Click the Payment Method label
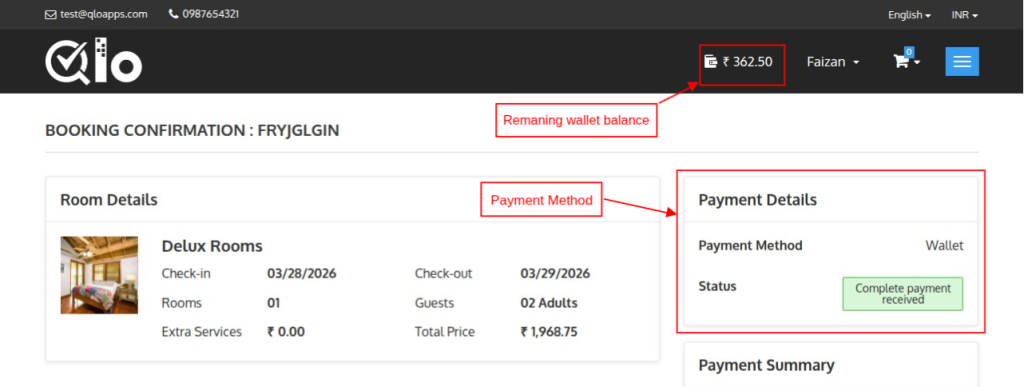The height and width of the screenshot is (387, 1024). point(750,245)
